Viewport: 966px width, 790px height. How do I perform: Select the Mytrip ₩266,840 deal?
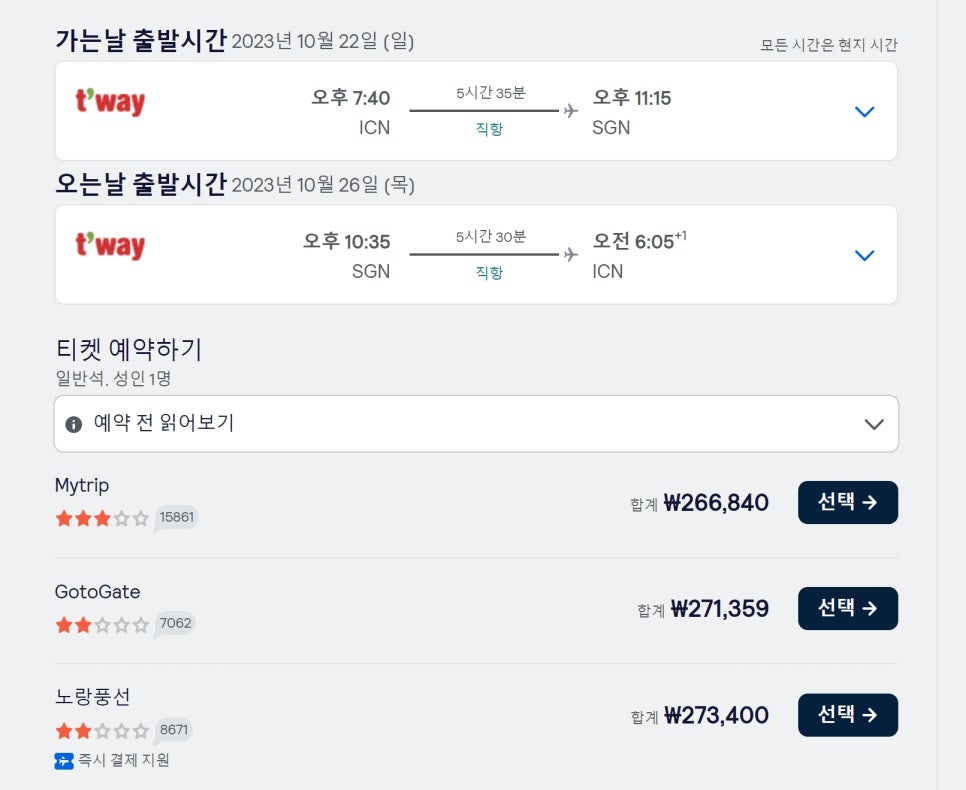pos(848,503)
